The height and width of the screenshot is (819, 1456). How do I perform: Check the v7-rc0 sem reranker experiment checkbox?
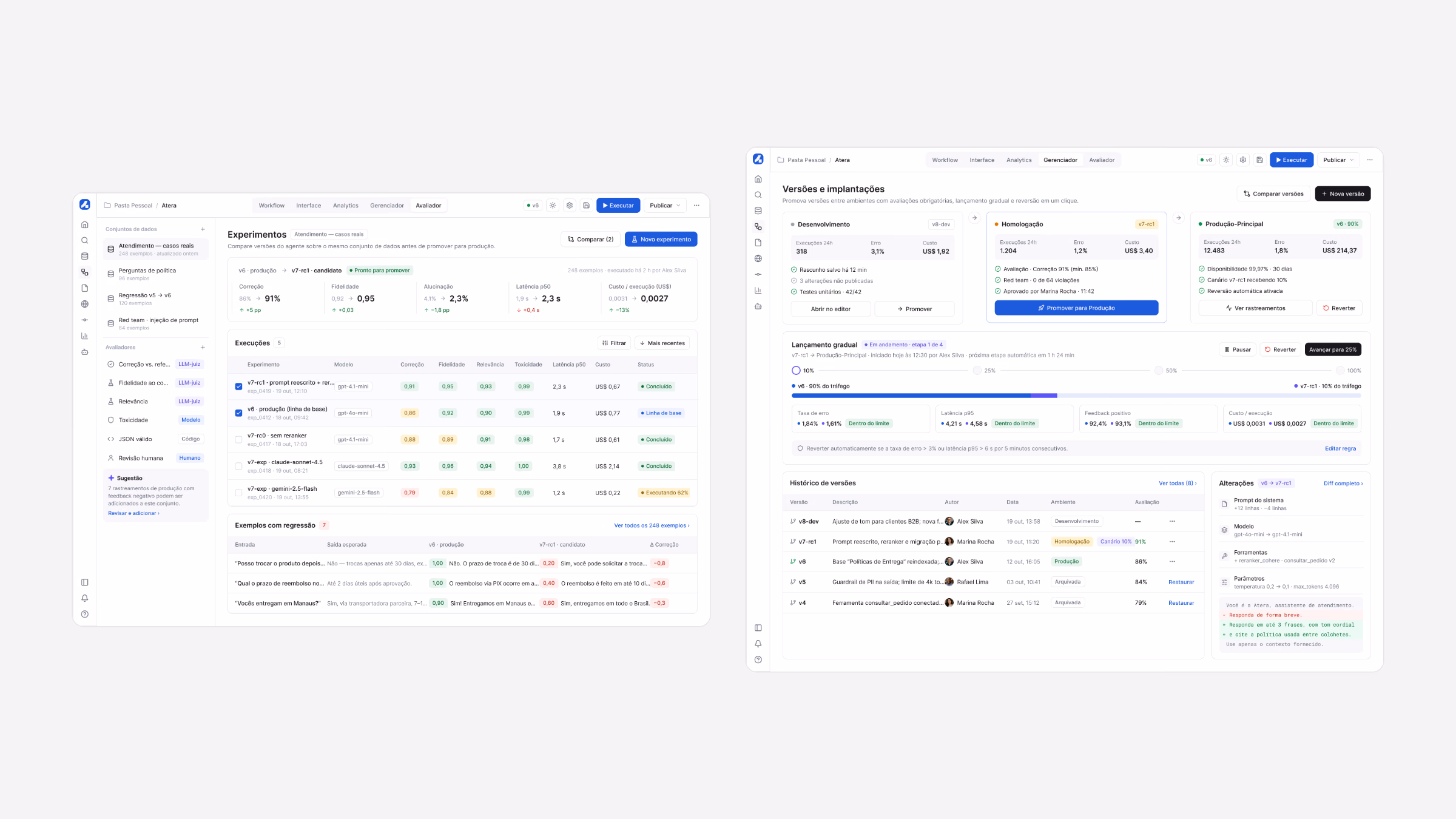click(x=238, y=440)
